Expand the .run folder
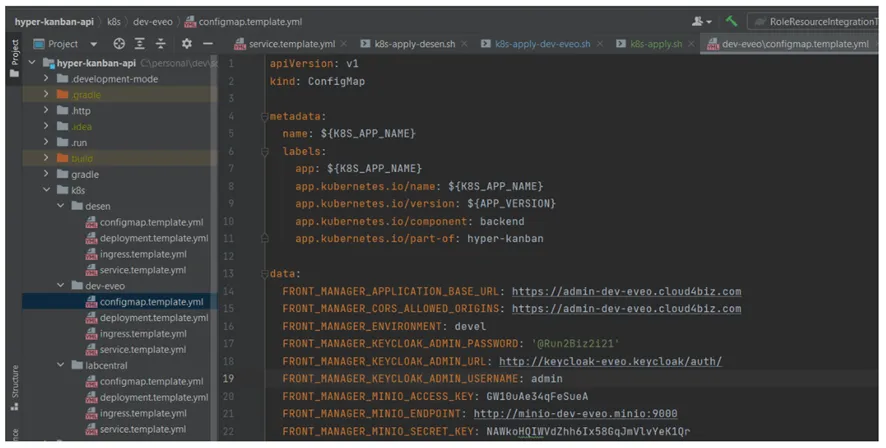 point(46,142)
